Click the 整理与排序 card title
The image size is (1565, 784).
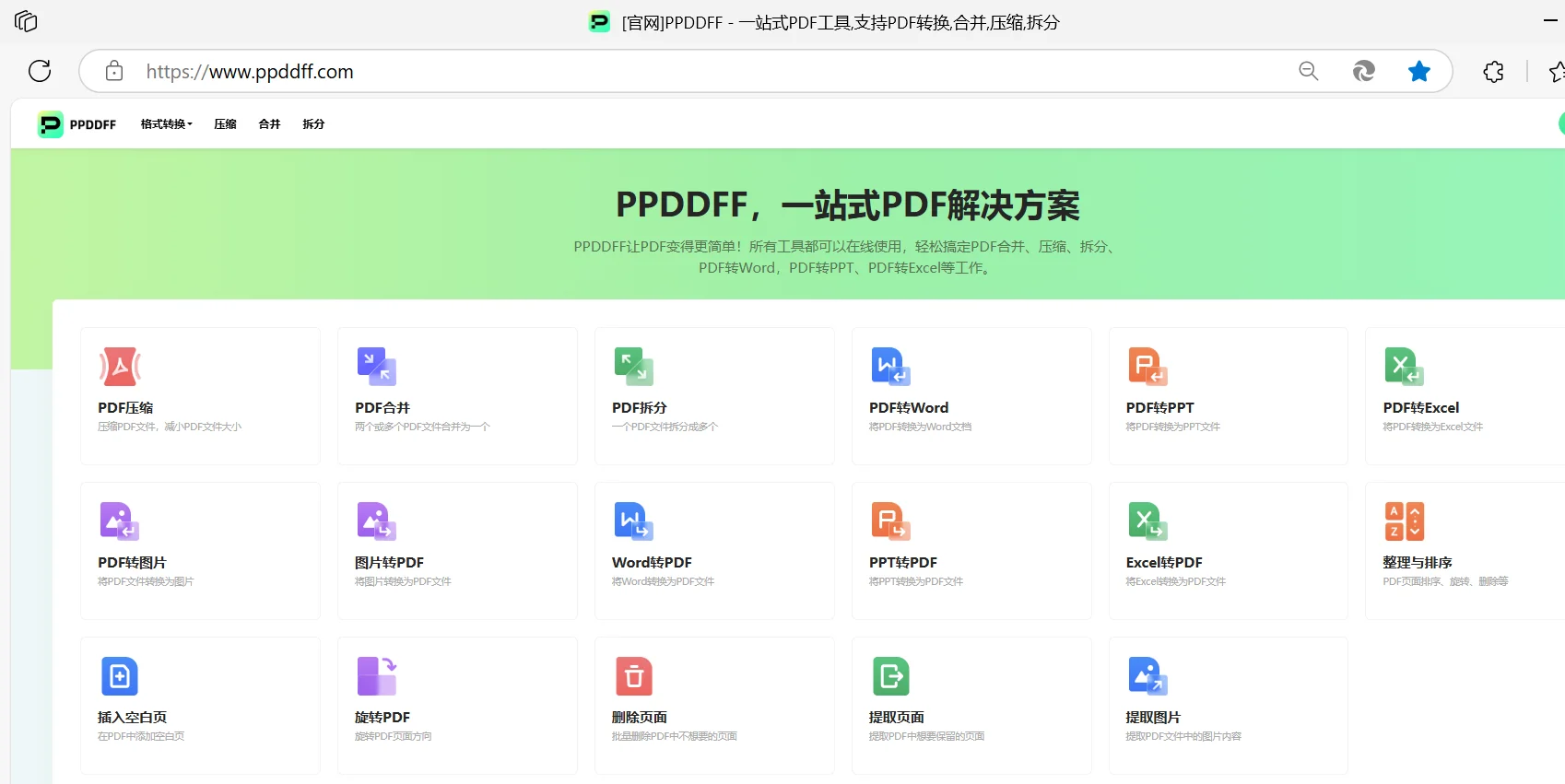(x=1418, y=562)
